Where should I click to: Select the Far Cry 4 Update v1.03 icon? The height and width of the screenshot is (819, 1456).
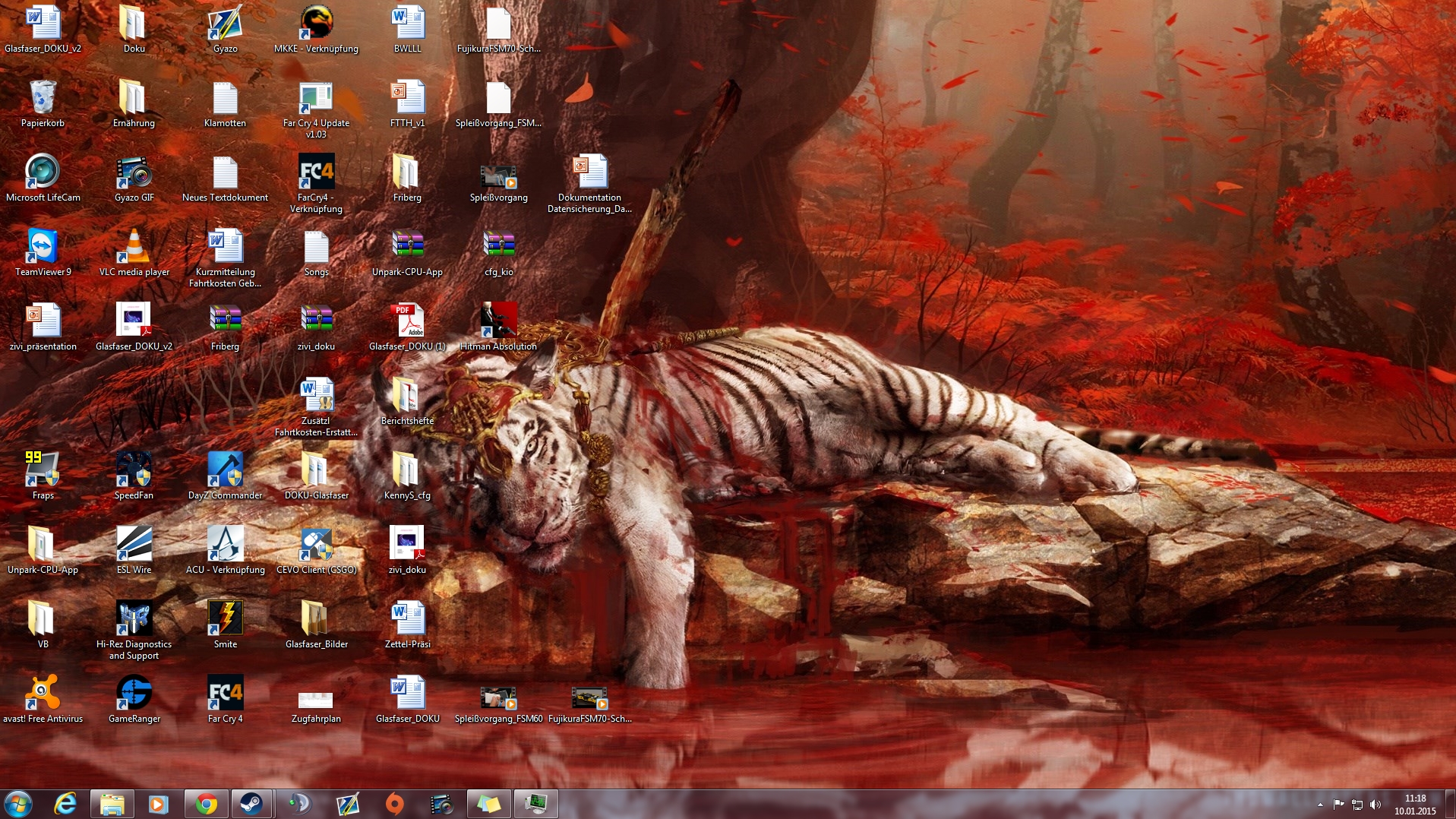(316, 109)
